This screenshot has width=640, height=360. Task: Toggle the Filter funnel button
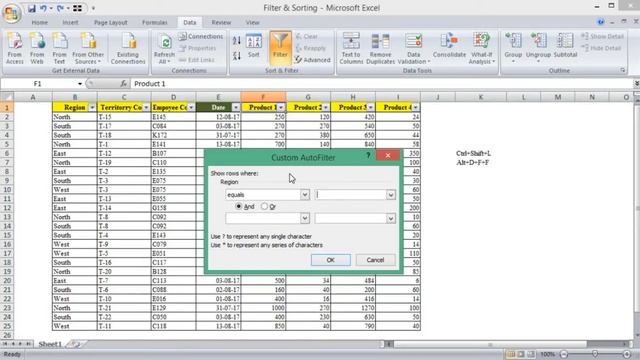(x=280, y=47)
